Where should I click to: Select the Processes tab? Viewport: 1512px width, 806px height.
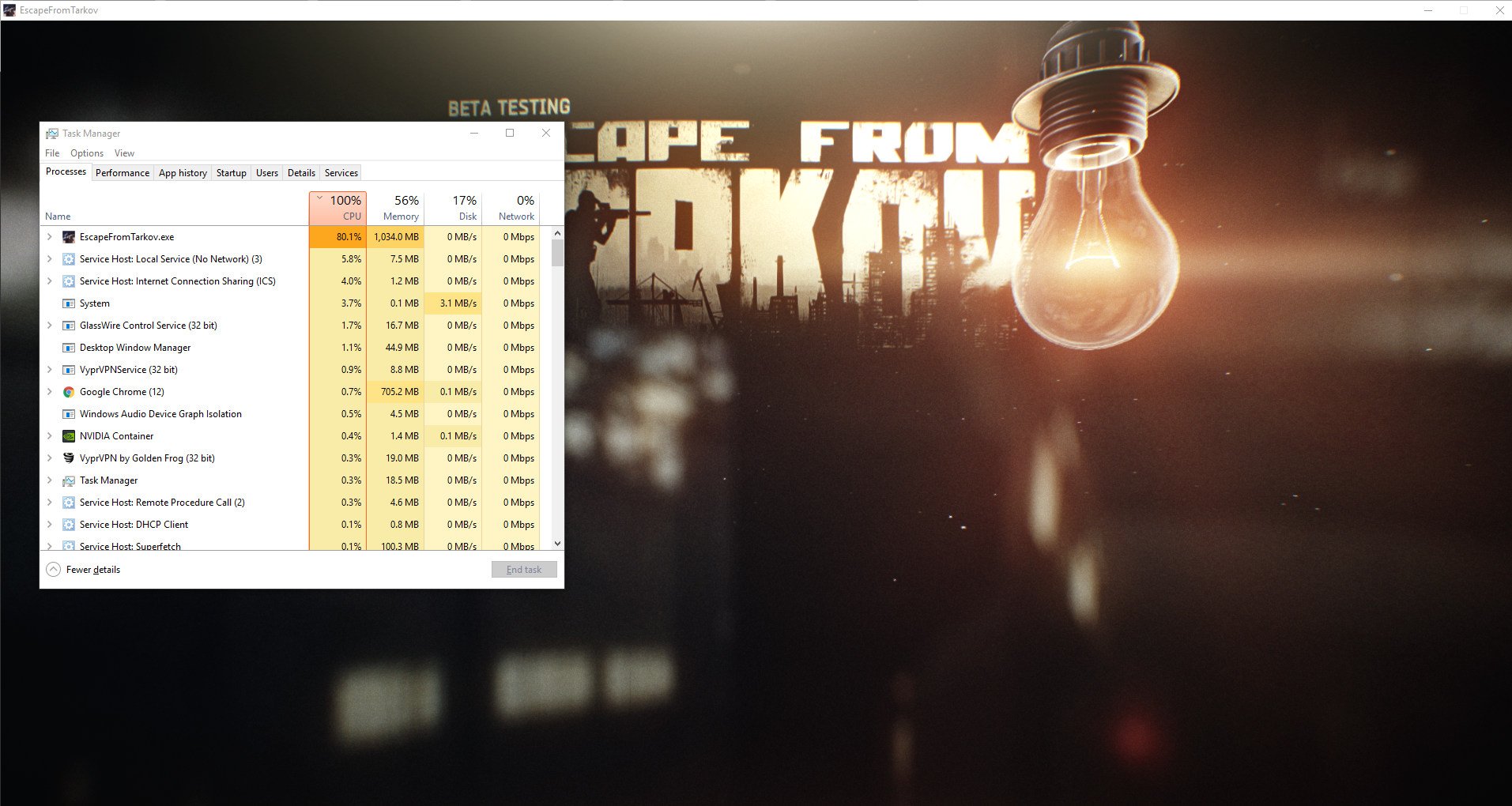click(66, 171)
